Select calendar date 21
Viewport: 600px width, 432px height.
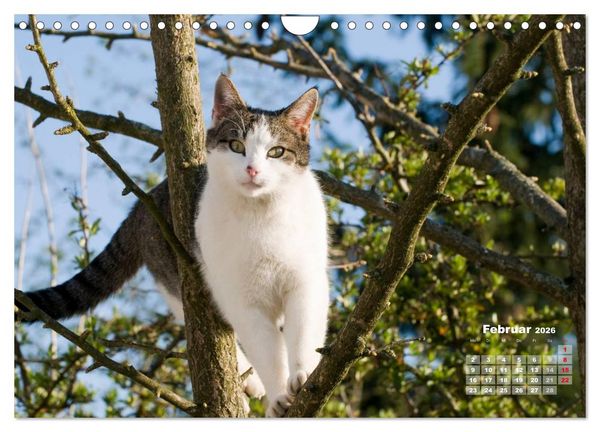click(549, 380)
